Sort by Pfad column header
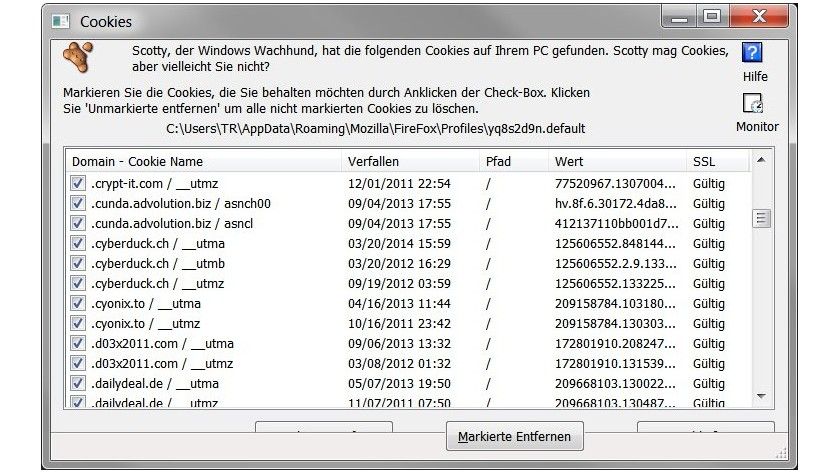 pyautogui.click(x=514, y=161)
